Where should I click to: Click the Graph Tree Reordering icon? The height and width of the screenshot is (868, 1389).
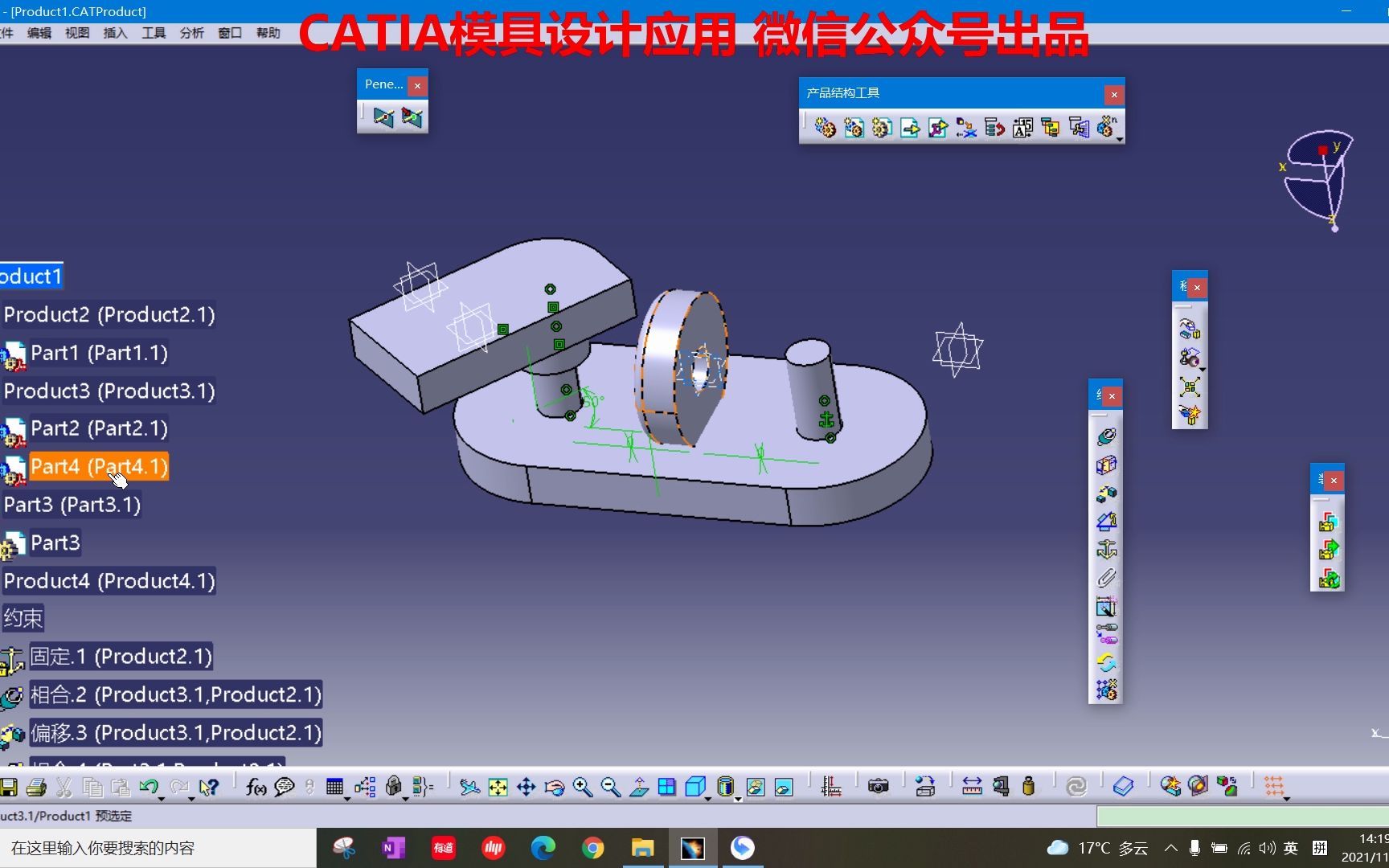[x=994, y=127]
